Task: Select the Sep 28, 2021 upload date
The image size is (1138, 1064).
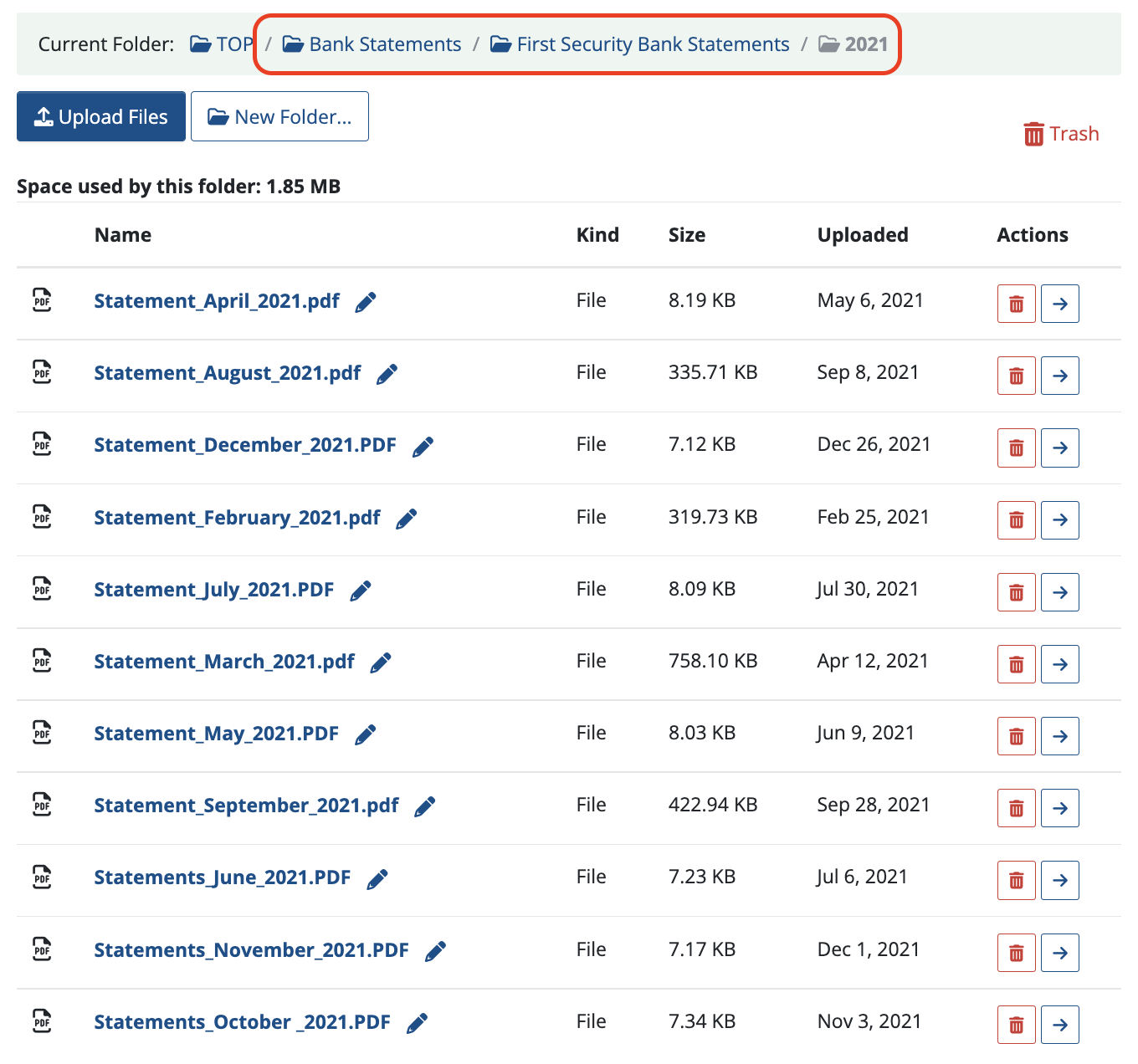Action: point(874,805)
